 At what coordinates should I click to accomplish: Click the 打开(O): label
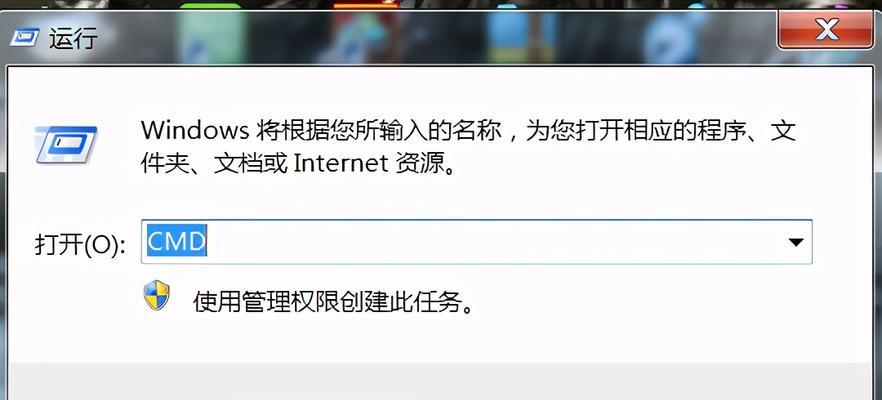click(80, 244)
